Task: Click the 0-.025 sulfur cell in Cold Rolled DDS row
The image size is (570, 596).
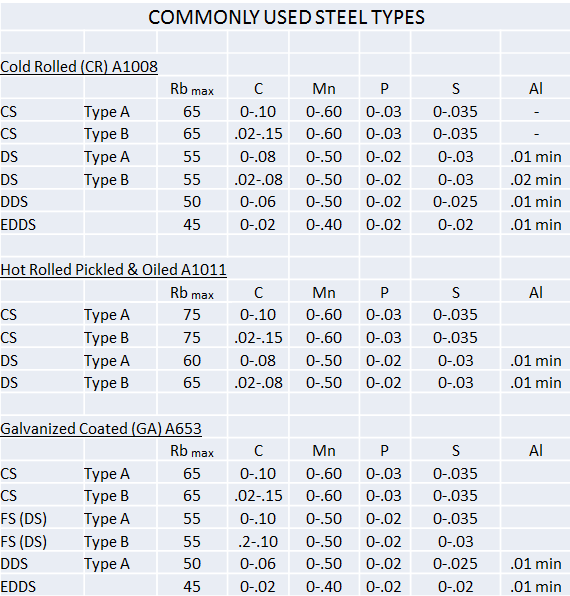Action: pos(455,202)
